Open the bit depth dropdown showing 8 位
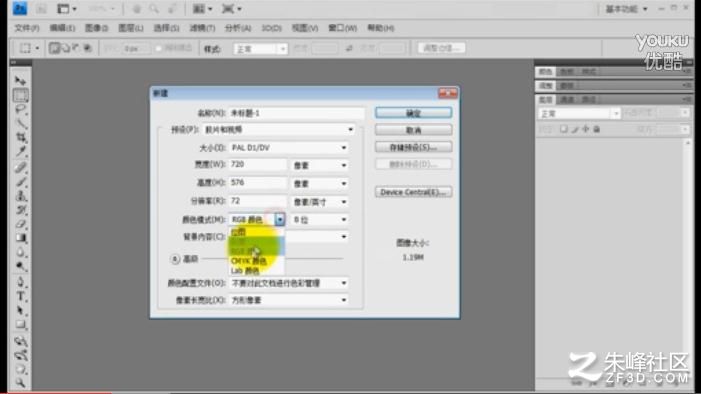The height and width of the screenshot is (394, 701). pyautogui.click(x=320, y=220)
